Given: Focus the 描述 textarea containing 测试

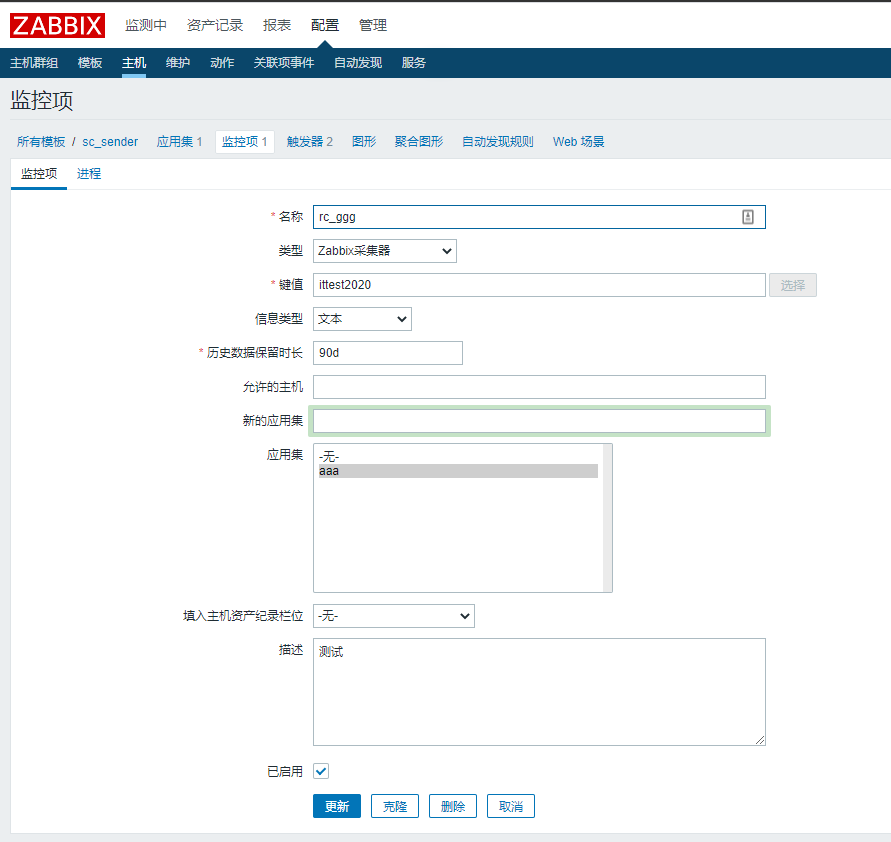Looking at the screenshot, I should [539, 692].
